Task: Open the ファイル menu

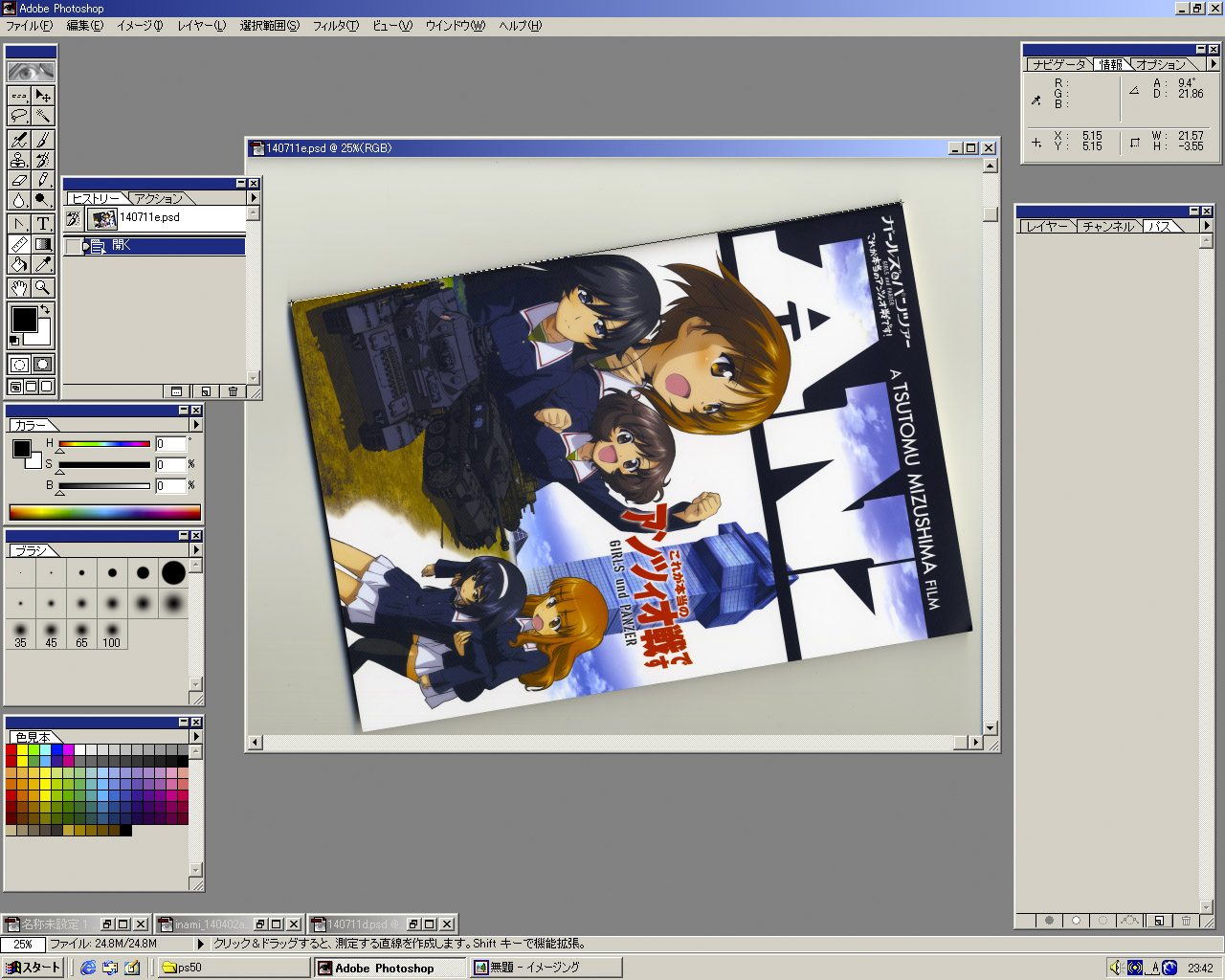Action: click(29, 26)
